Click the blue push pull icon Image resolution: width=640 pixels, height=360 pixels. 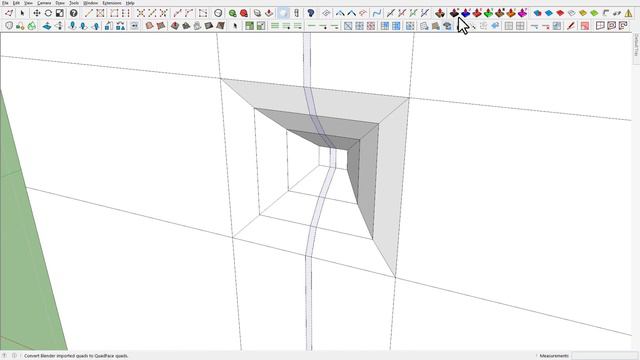tap(465, 13)
